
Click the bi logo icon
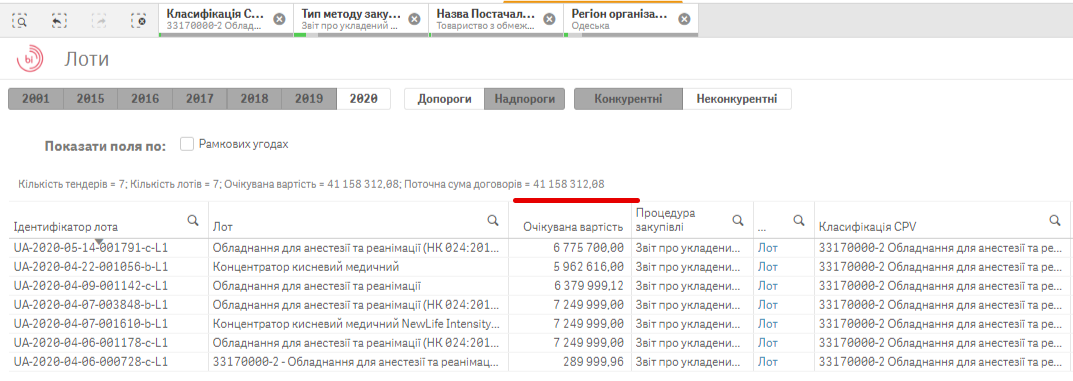[29, 59]
